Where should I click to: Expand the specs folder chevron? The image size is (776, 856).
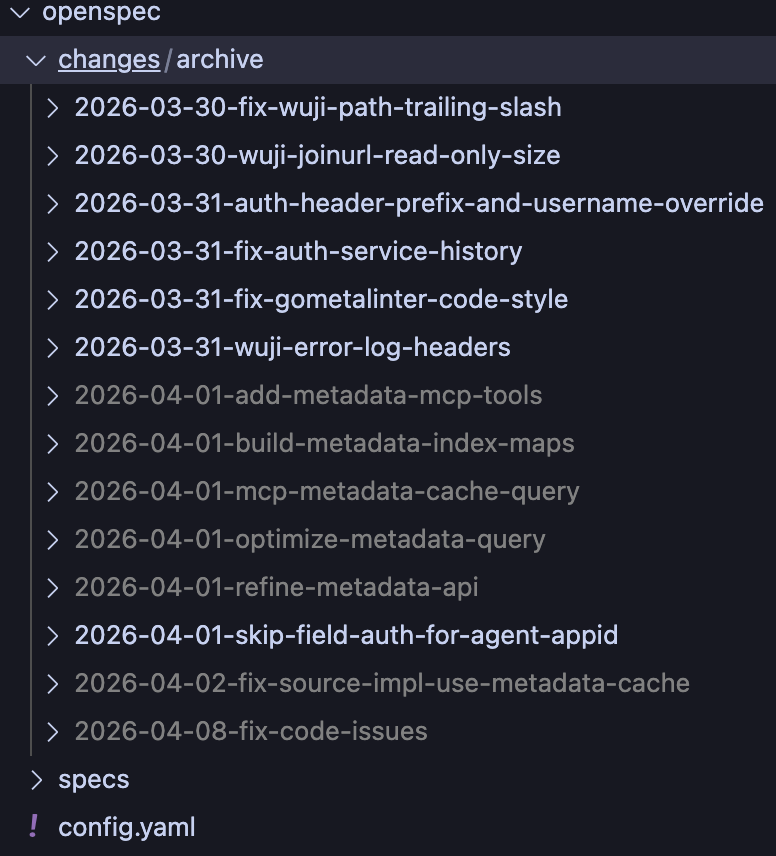pyautogui.click(x=37, y=779)
